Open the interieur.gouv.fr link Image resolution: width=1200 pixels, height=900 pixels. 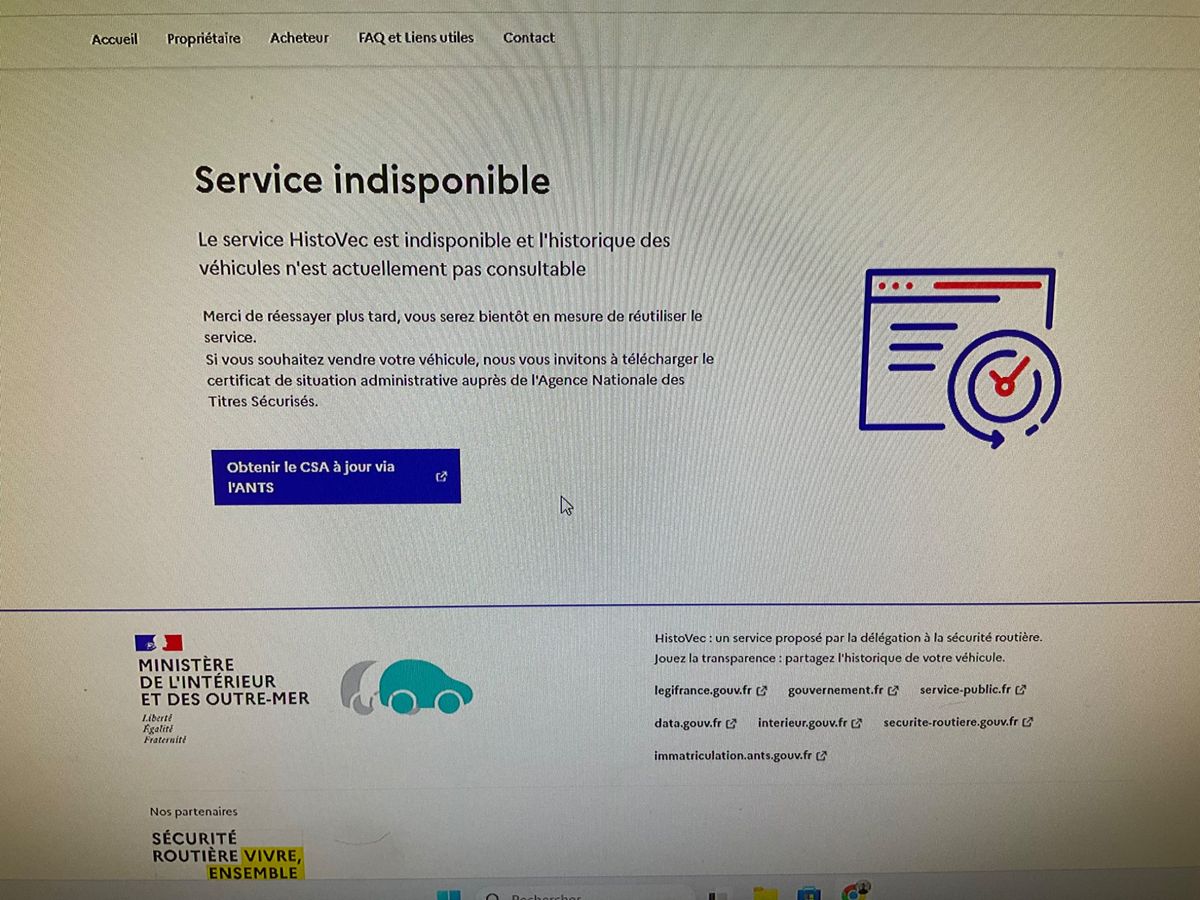[x=803, y=723]
